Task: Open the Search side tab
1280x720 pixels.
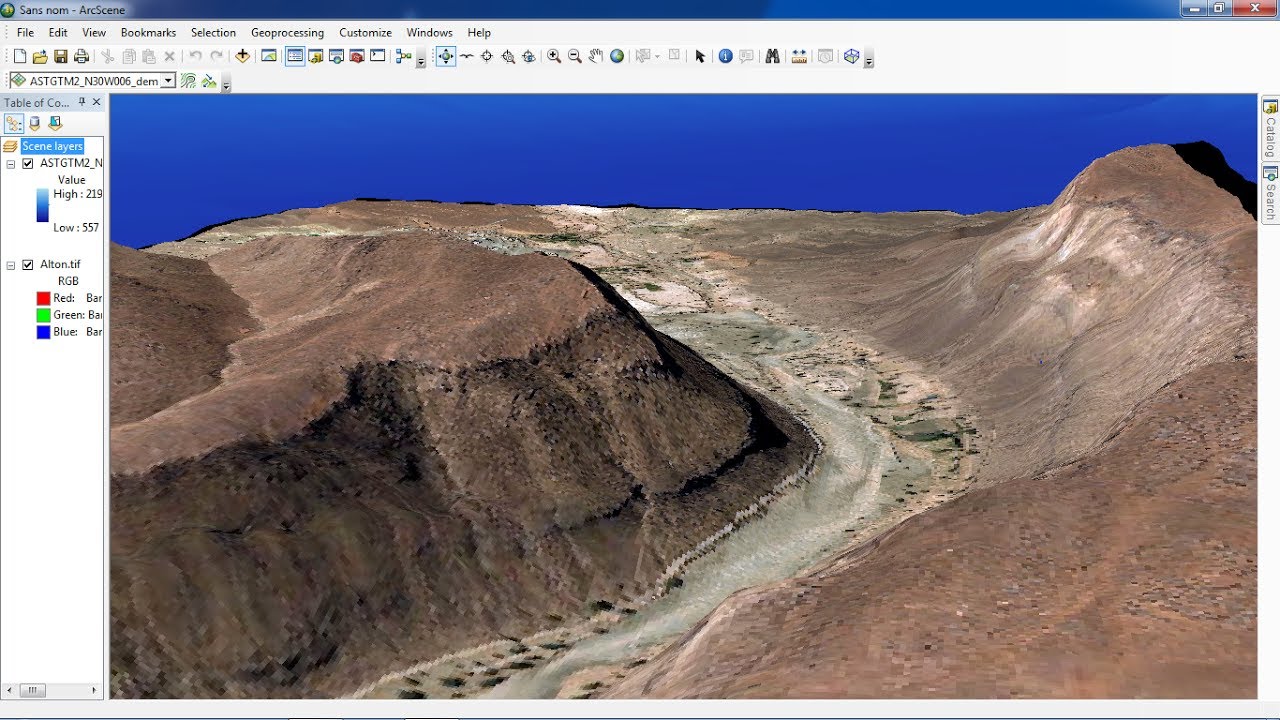Action: [x=1270, y=194]
